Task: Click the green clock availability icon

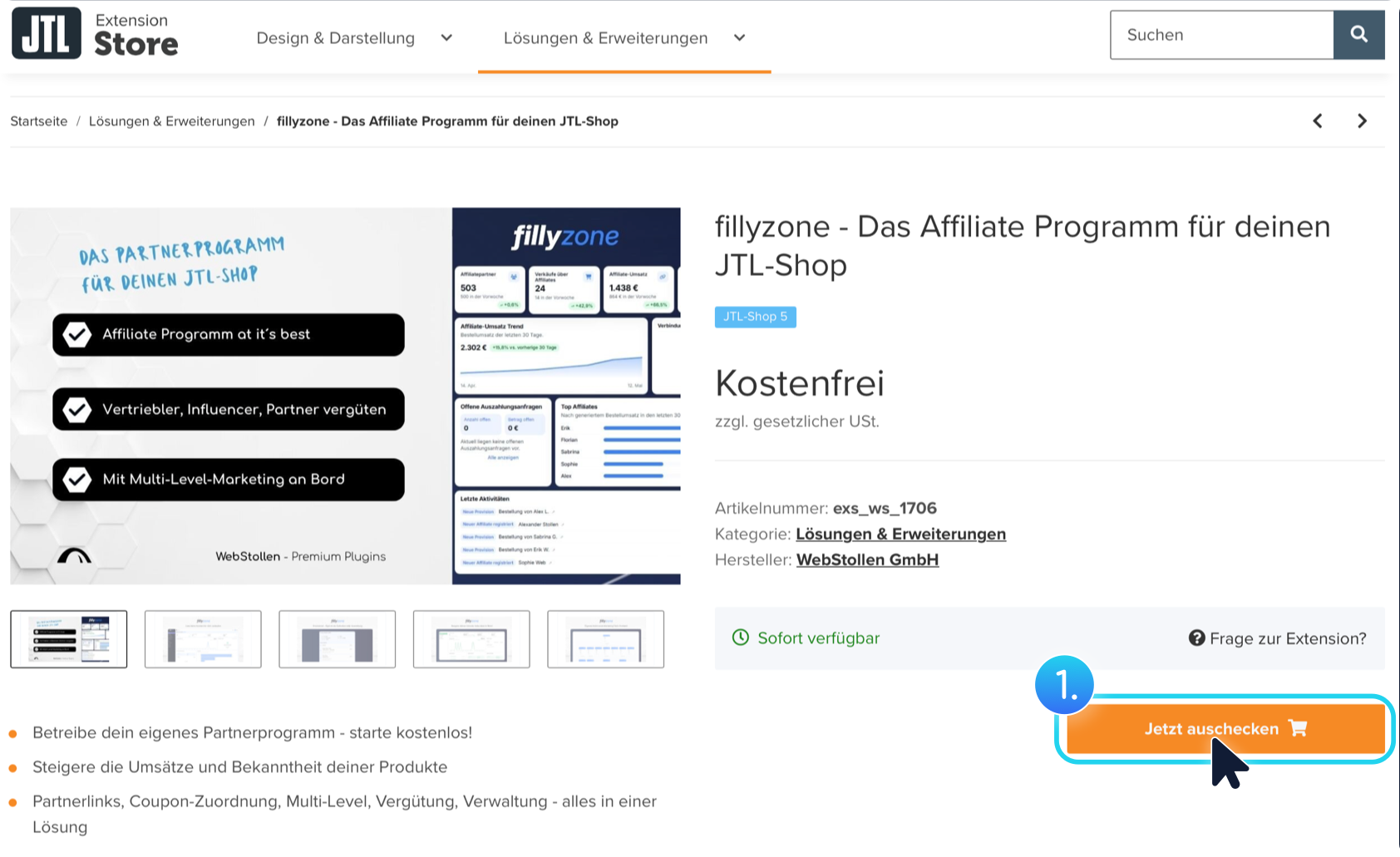Action: tap(740, 638)
